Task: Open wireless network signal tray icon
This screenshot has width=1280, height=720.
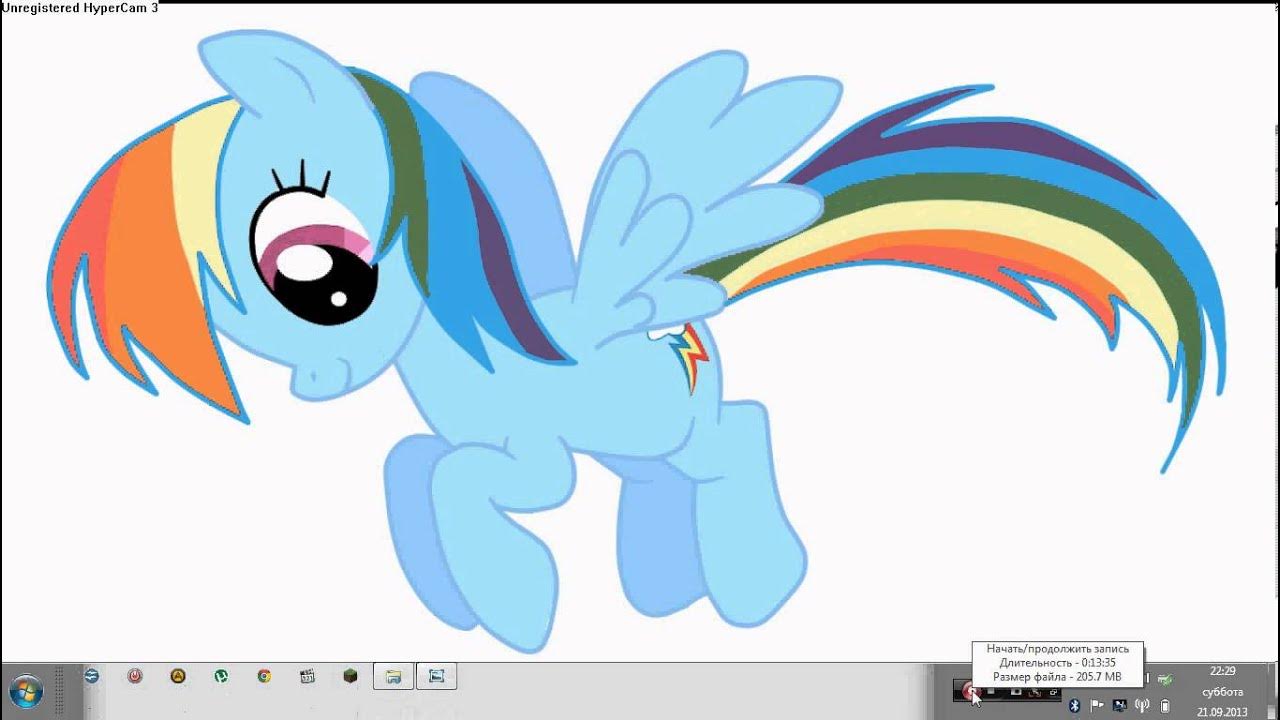Action: coord(1142,706)
